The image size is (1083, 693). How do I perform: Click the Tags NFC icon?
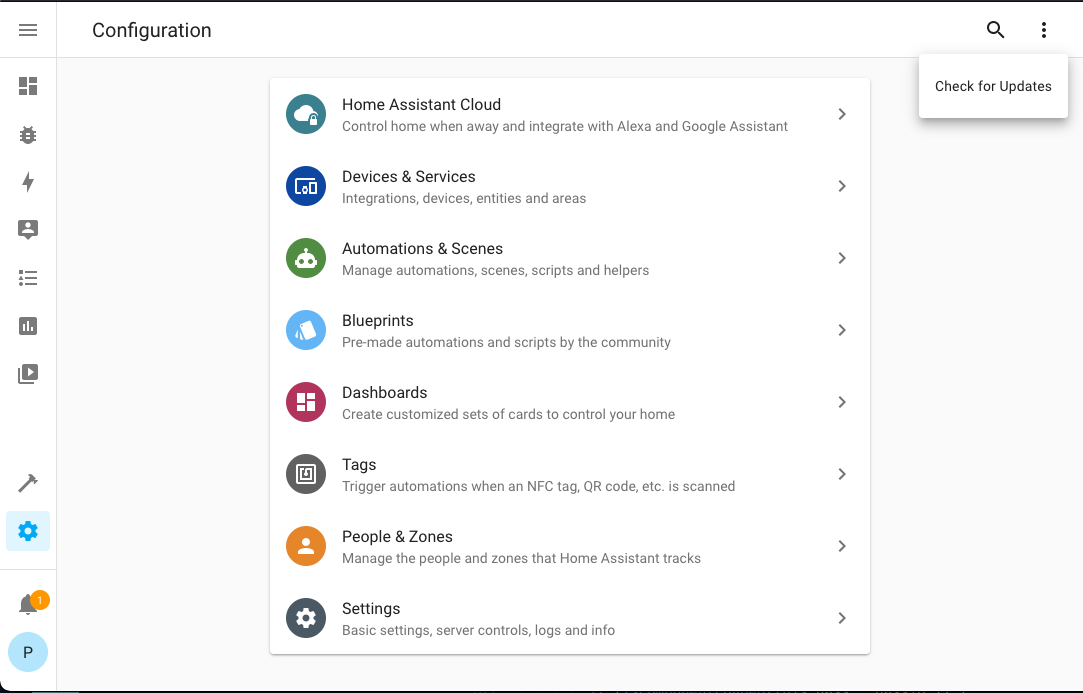tap(306, 474)
